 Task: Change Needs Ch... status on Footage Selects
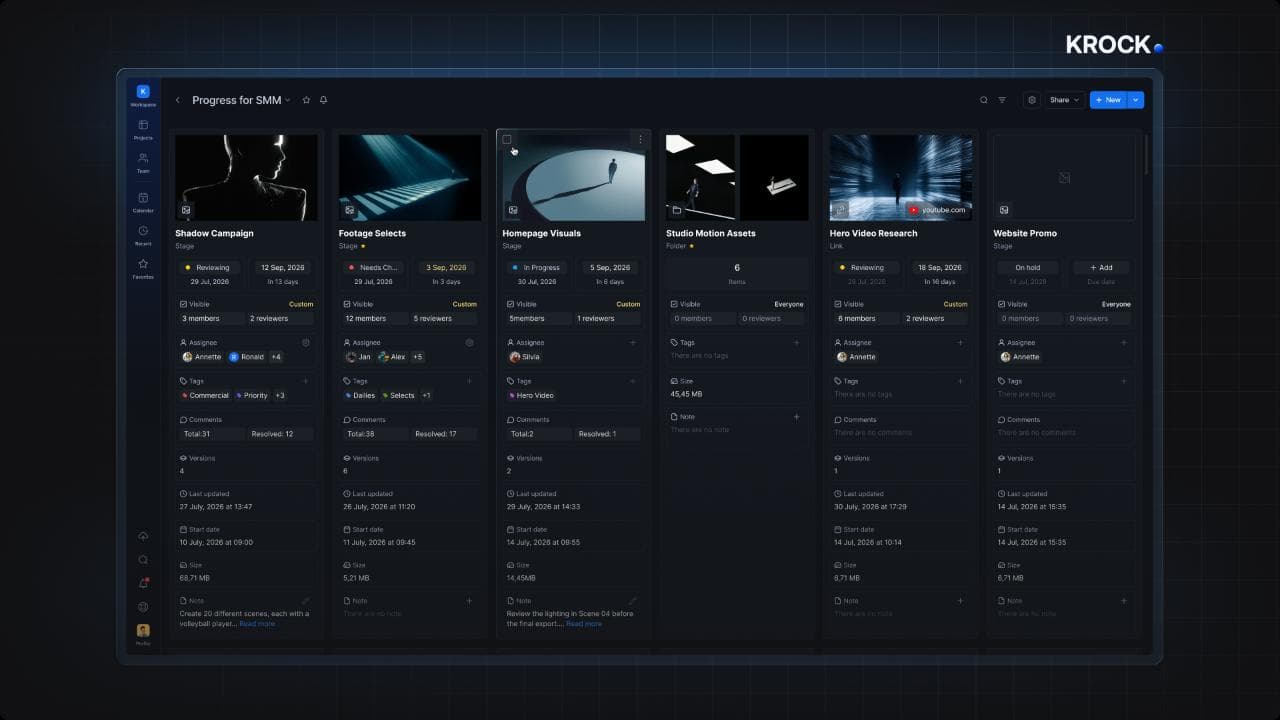373,268
